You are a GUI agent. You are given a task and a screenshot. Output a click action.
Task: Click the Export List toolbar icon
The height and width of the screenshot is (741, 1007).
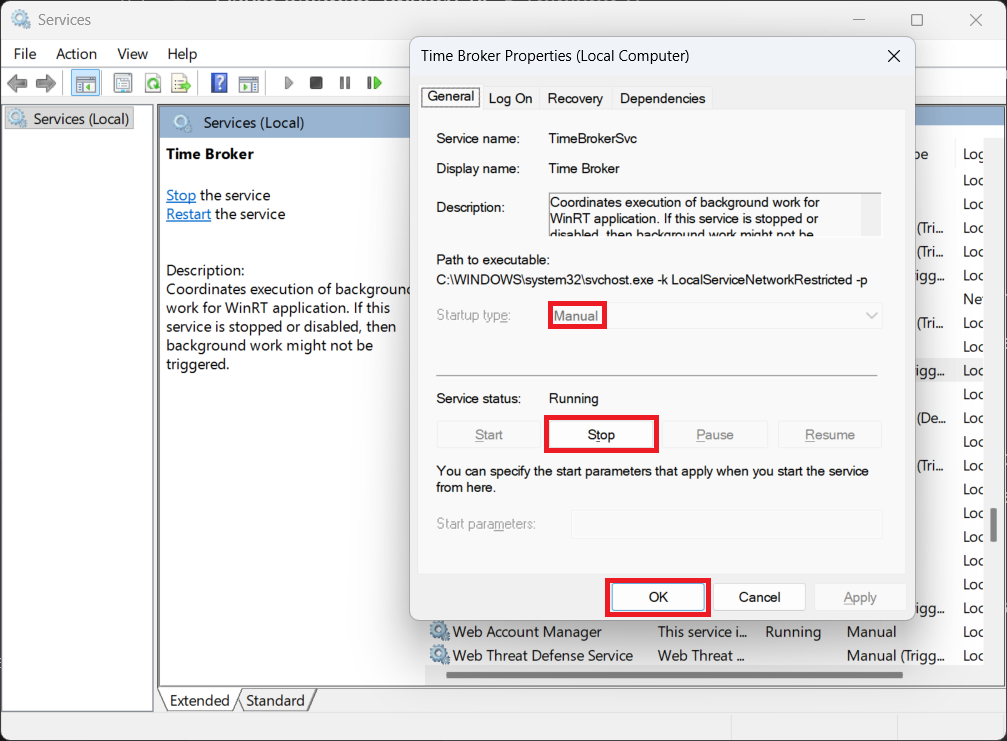181,83
